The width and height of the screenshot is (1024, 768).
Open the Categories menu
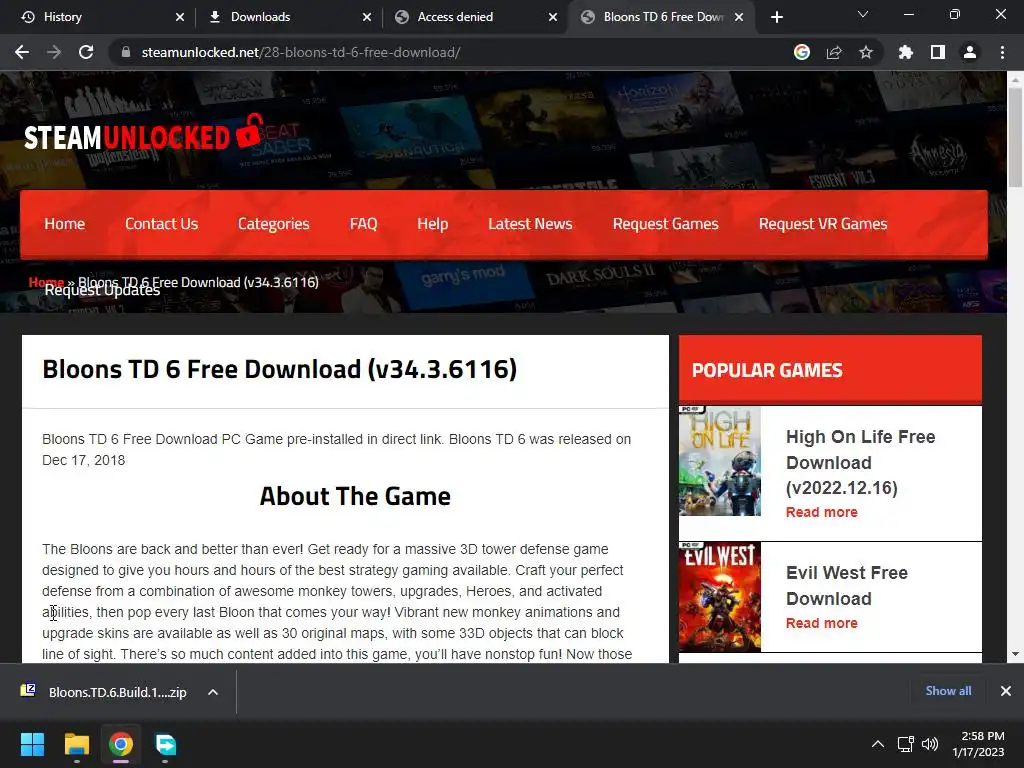click(274, 224)
